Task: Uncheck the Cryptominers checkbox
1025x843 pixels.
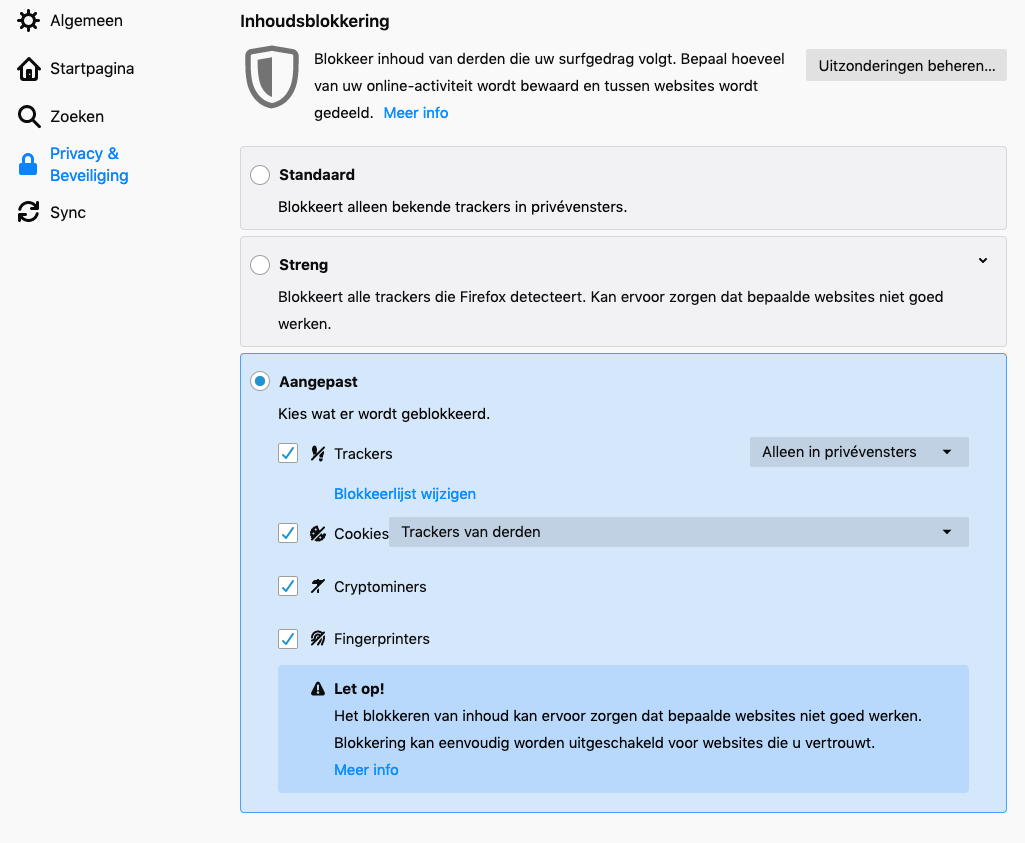Action: click(x=288, y=586)
